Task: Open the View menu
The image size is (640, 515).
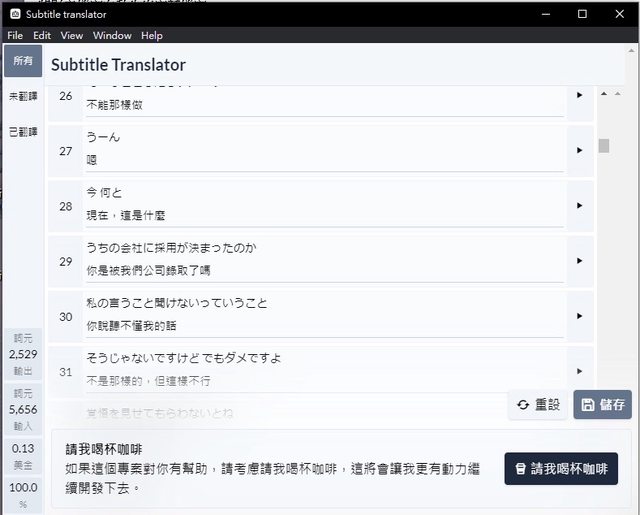Action: tap(71, 35)
